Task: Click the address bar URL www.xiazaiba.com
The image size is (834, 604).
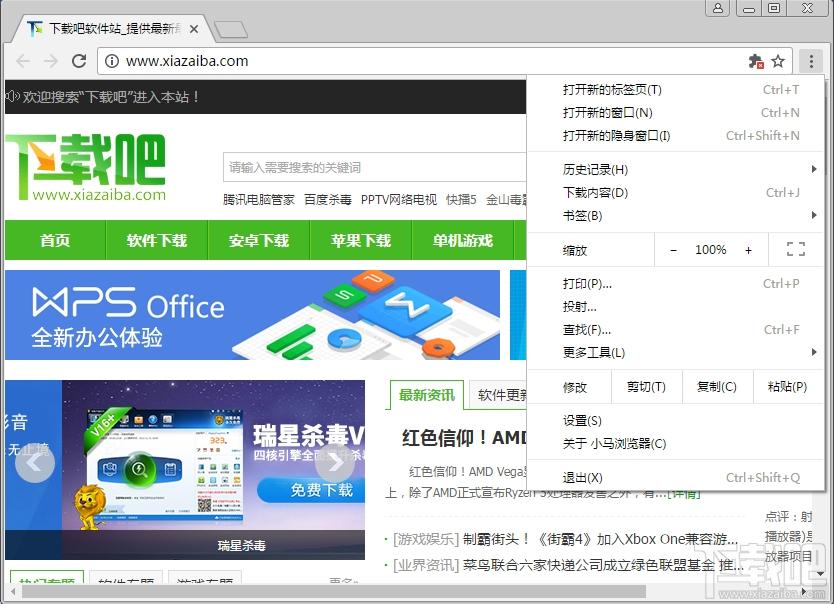Action: click(187, 61)
